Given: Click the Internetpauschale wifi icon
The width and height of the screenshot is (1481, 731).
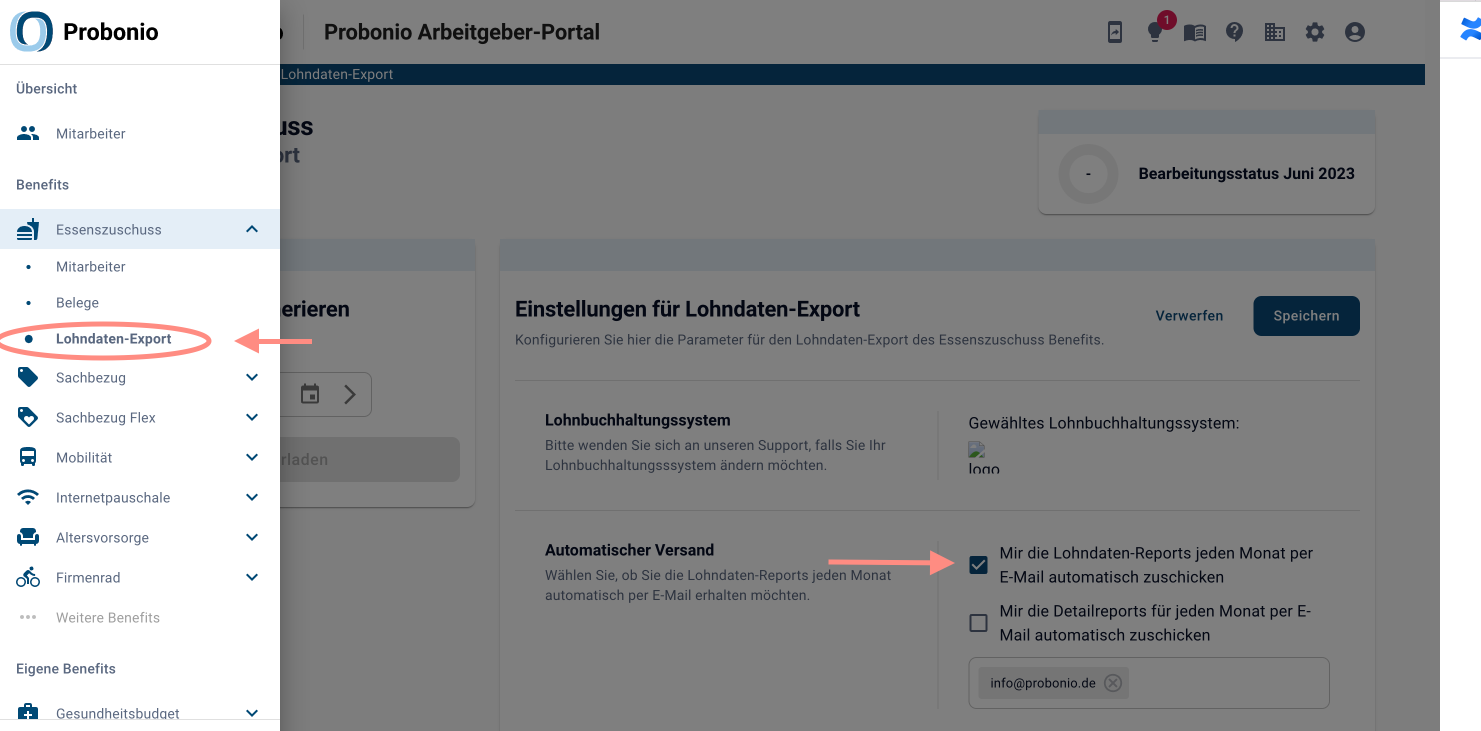Looking at the screenshot, I should point(28,497).
